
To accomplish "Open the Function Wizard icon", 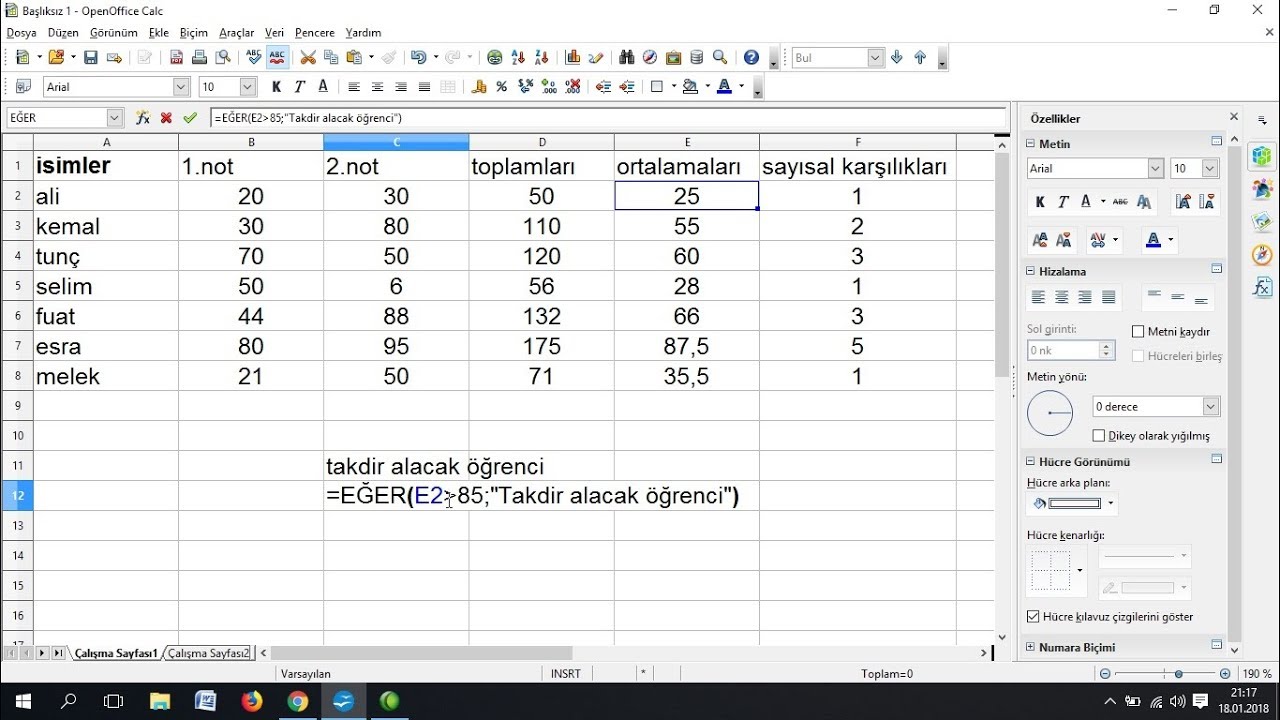I will [x=142, y=118].
